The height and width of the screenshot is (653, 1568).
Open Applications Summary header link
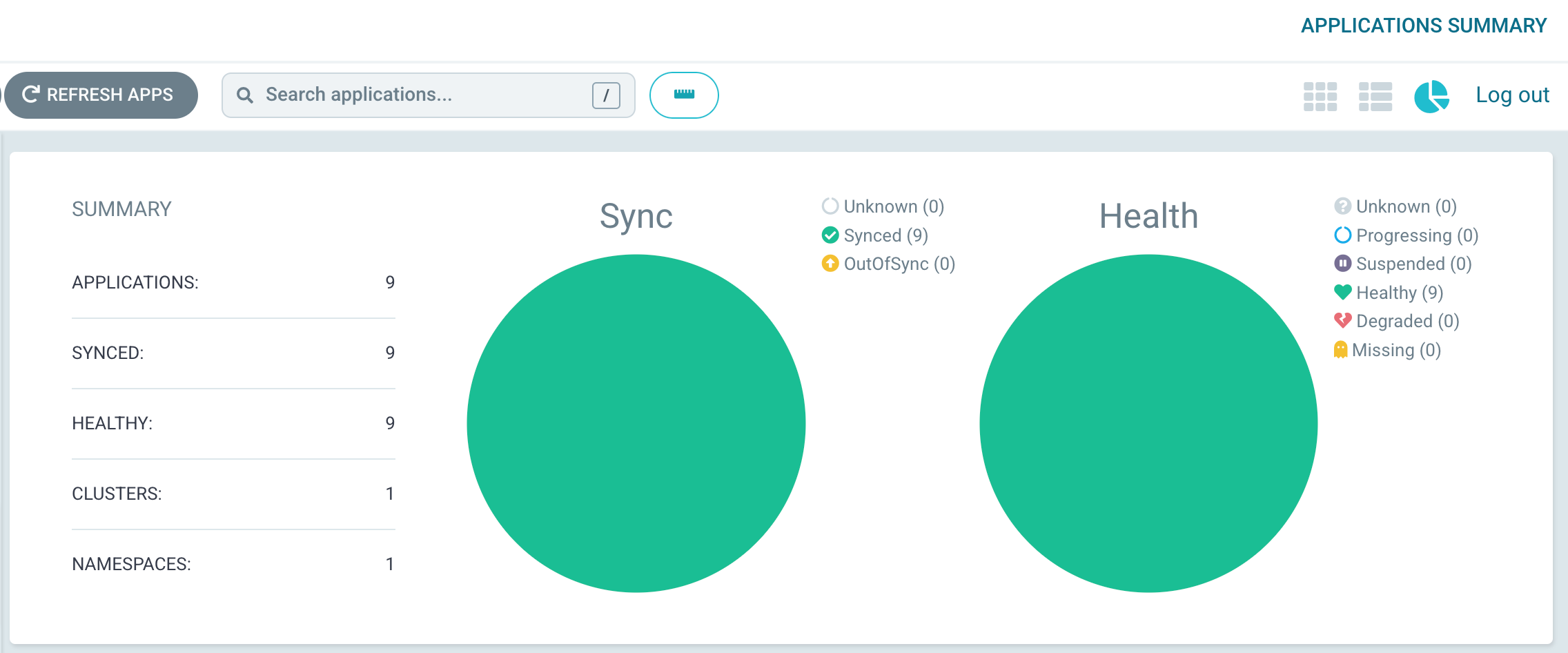click(1424, 26)
